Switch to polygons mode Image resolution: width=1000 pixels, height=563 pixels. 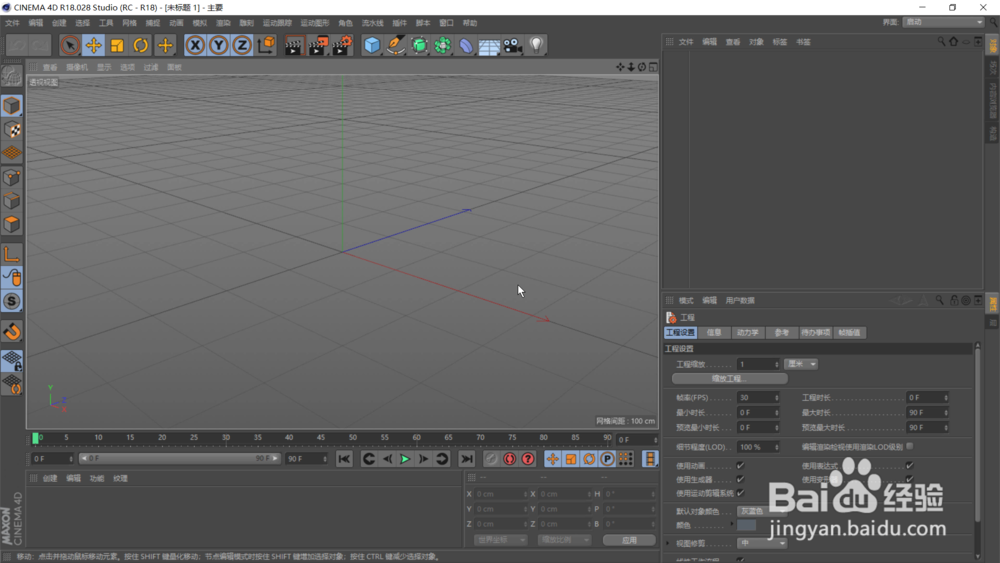tap(11, 224)
